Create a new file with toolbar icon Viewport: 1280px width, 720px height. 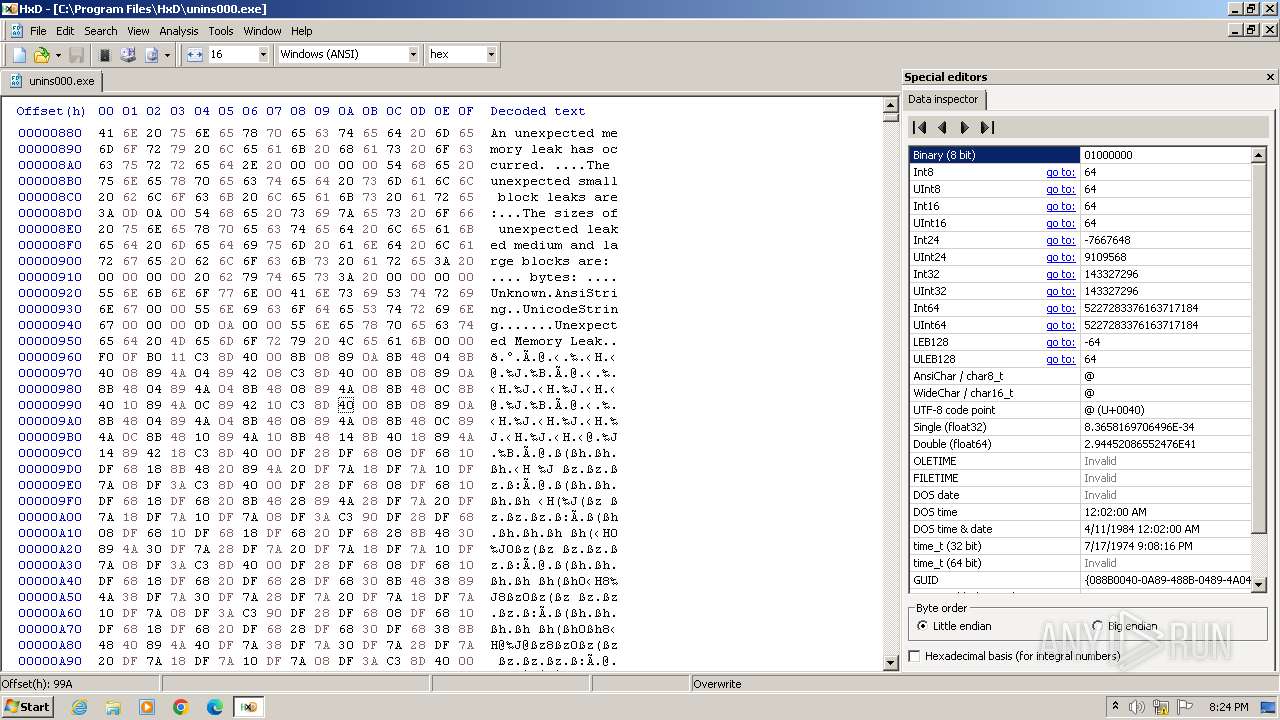coord(19,55)
